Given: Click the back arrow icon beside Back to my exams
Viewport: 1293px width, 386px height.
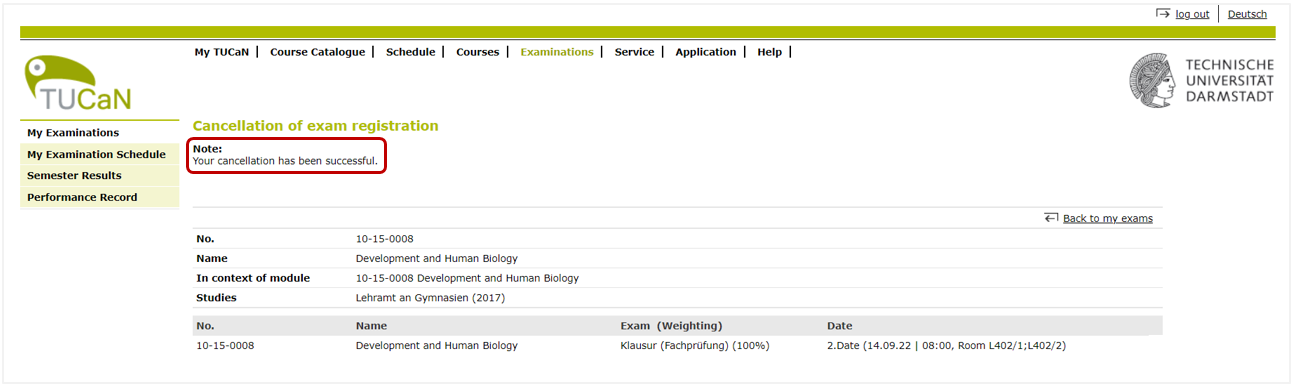Looking at the screenshot, I should click(x=1051, y=217).
